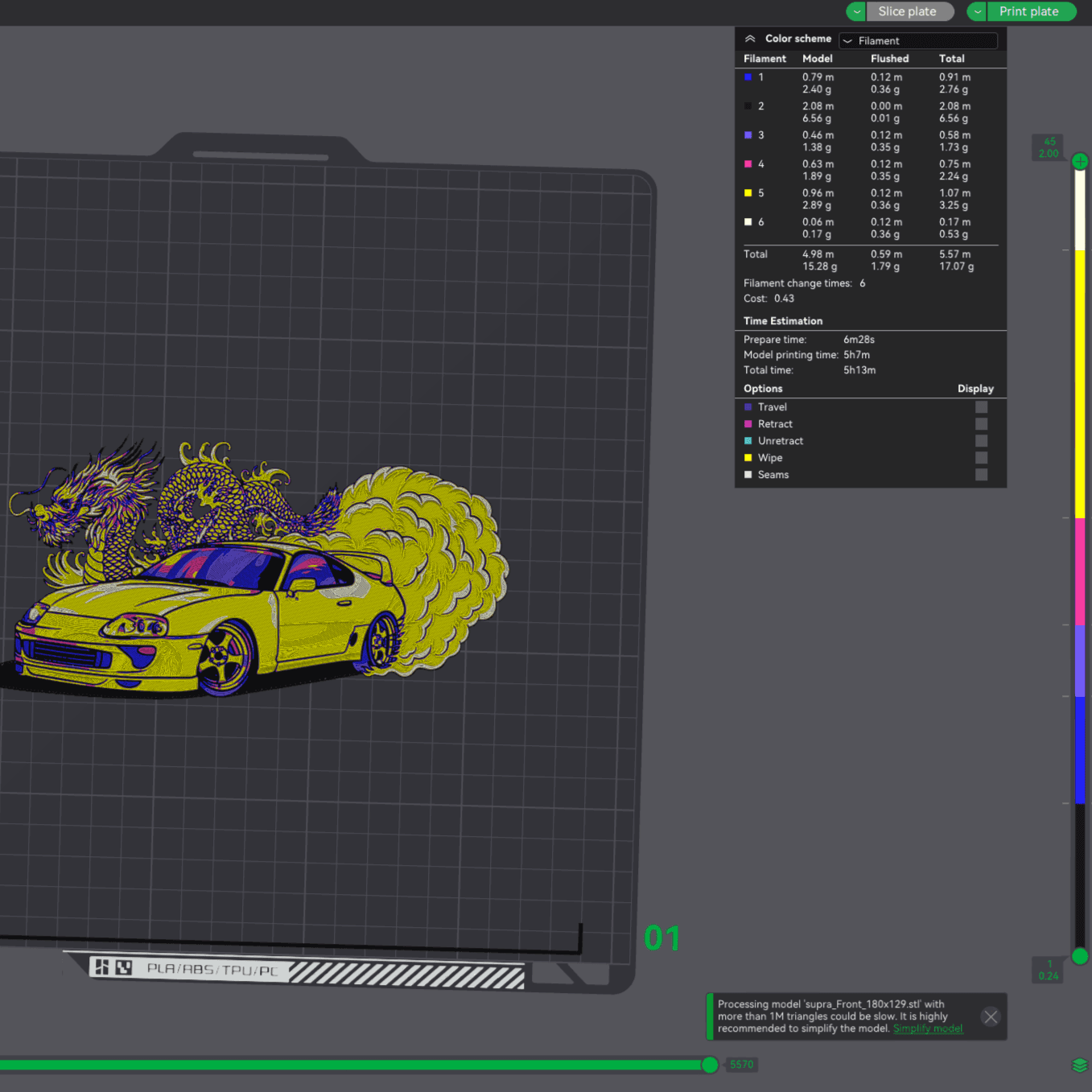Click the Total column header

[951, 59]
